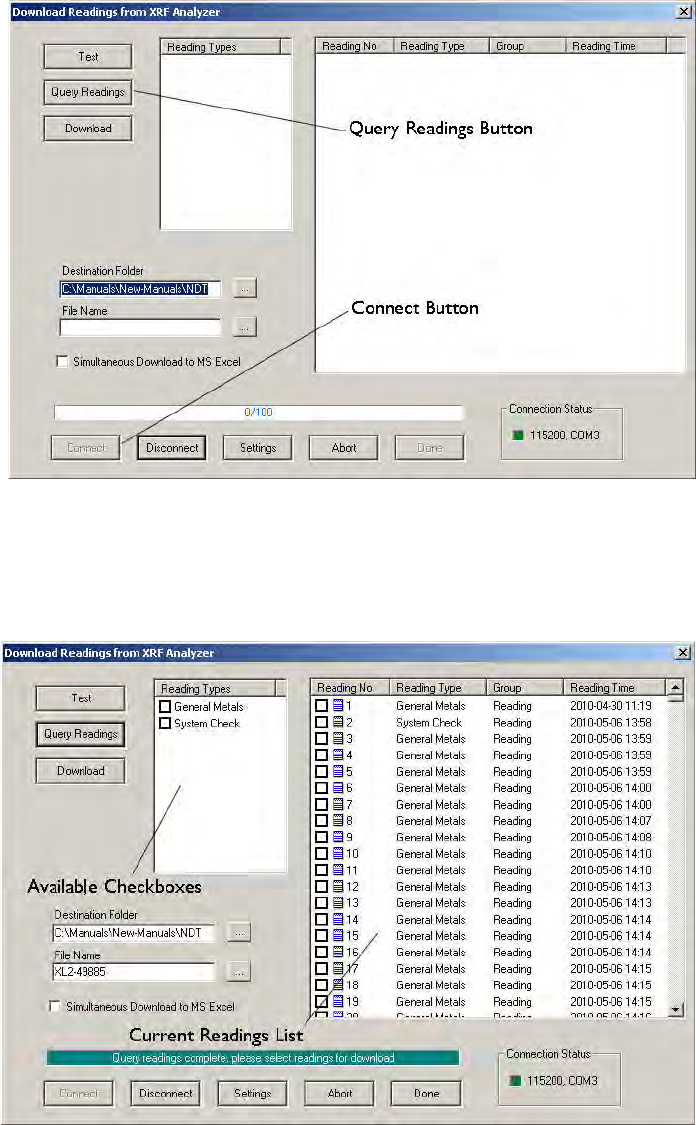Click the 'Query readings complete' status bar
Image resolution: width=696 pixels, height=1125 pixels.
click(253, 1058)
